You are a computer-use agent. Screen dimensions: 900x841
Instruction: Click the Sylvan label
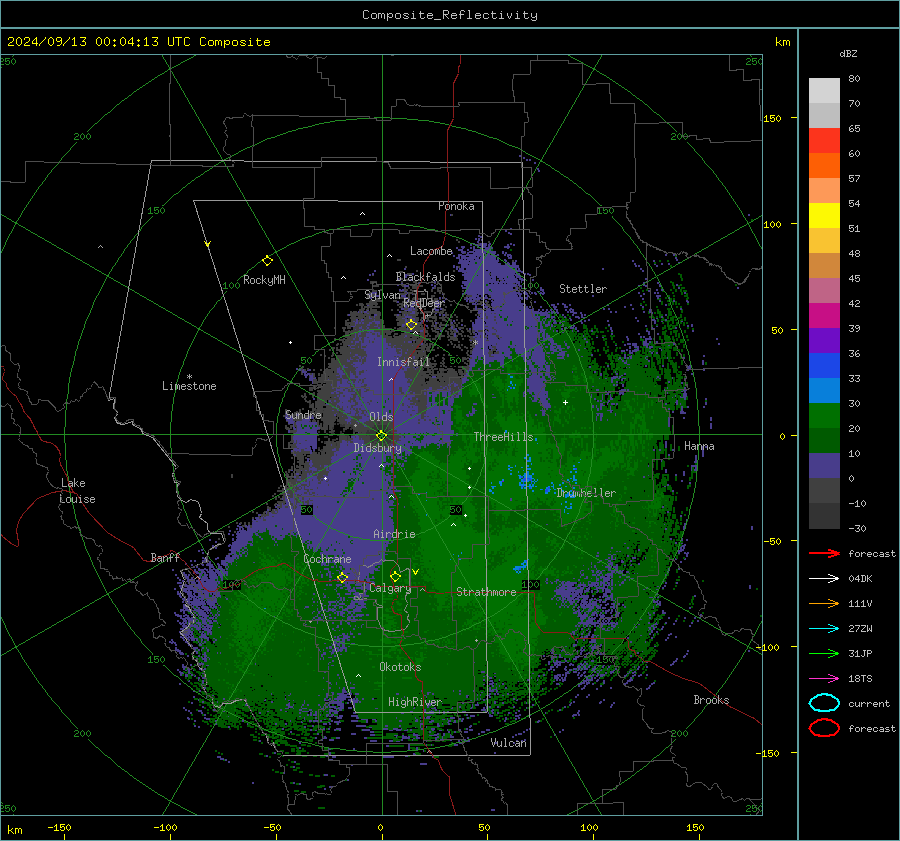[382, 294]
